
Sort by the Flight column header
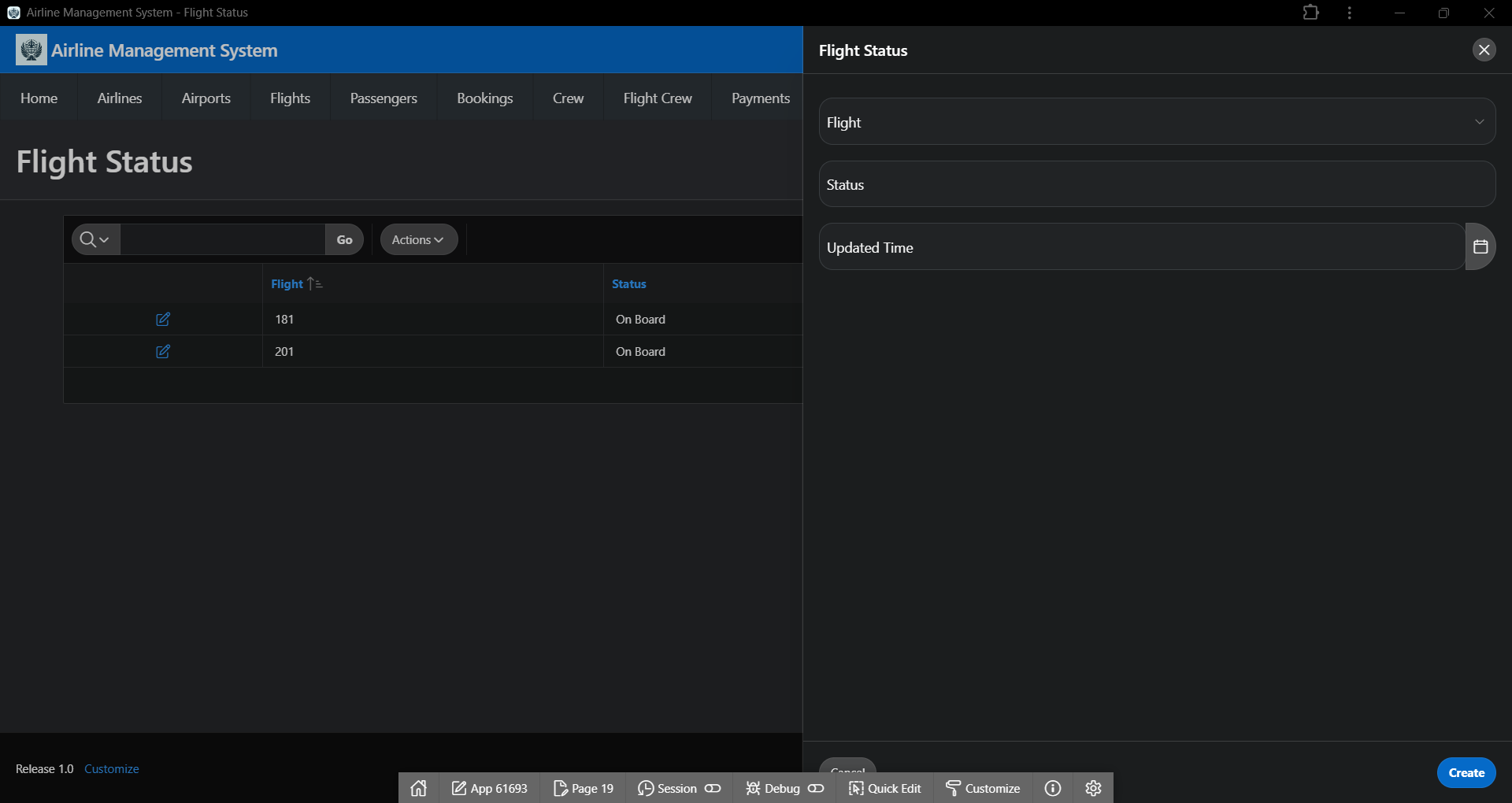pyautogui.click(x=287, y=283)
